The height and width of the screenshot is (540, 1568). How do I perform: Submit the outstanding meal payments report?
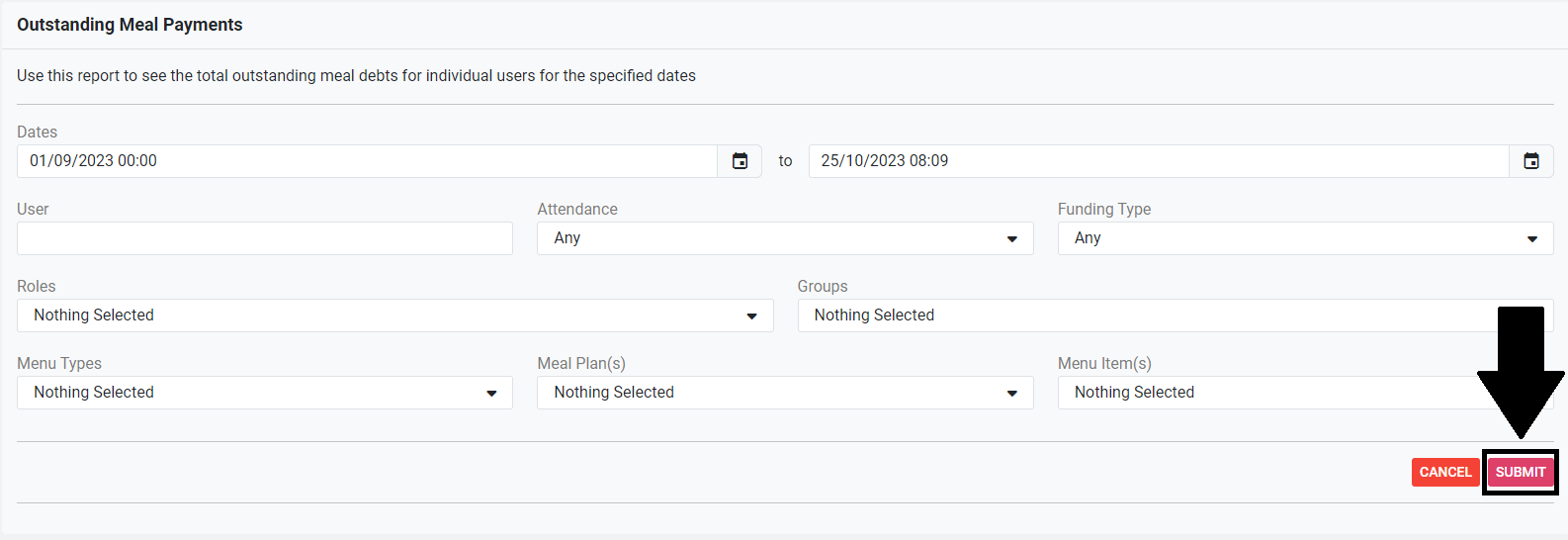click(x=1520, y=472)
